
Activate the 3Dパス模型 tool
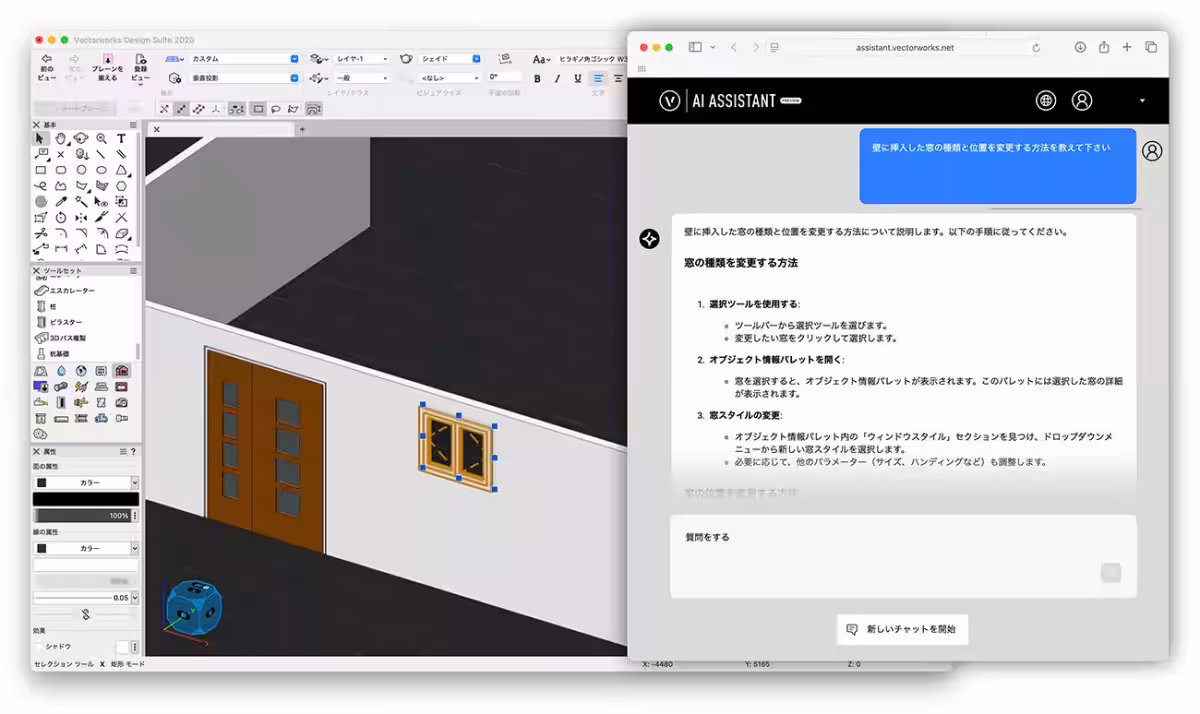(x=58, y=337)
